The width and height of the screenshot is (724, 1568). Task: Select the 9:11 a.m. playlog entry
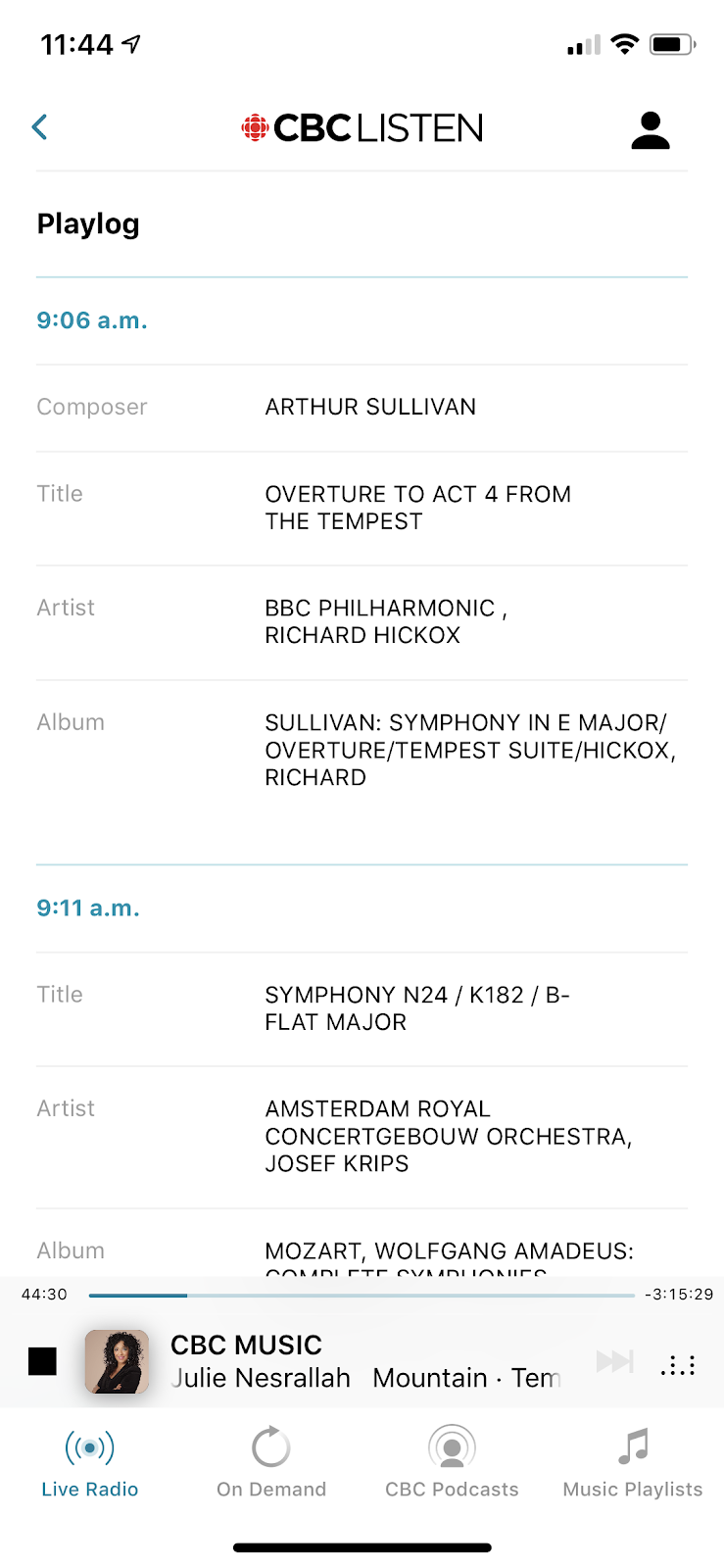[88, 908]
